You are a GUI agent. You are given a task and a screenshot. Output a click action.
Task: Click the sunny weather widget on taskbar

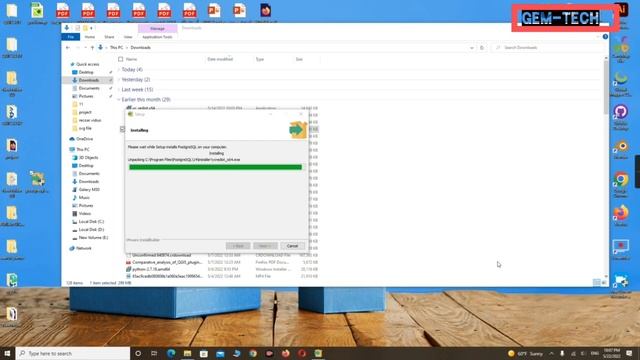[x=526, y=353]
